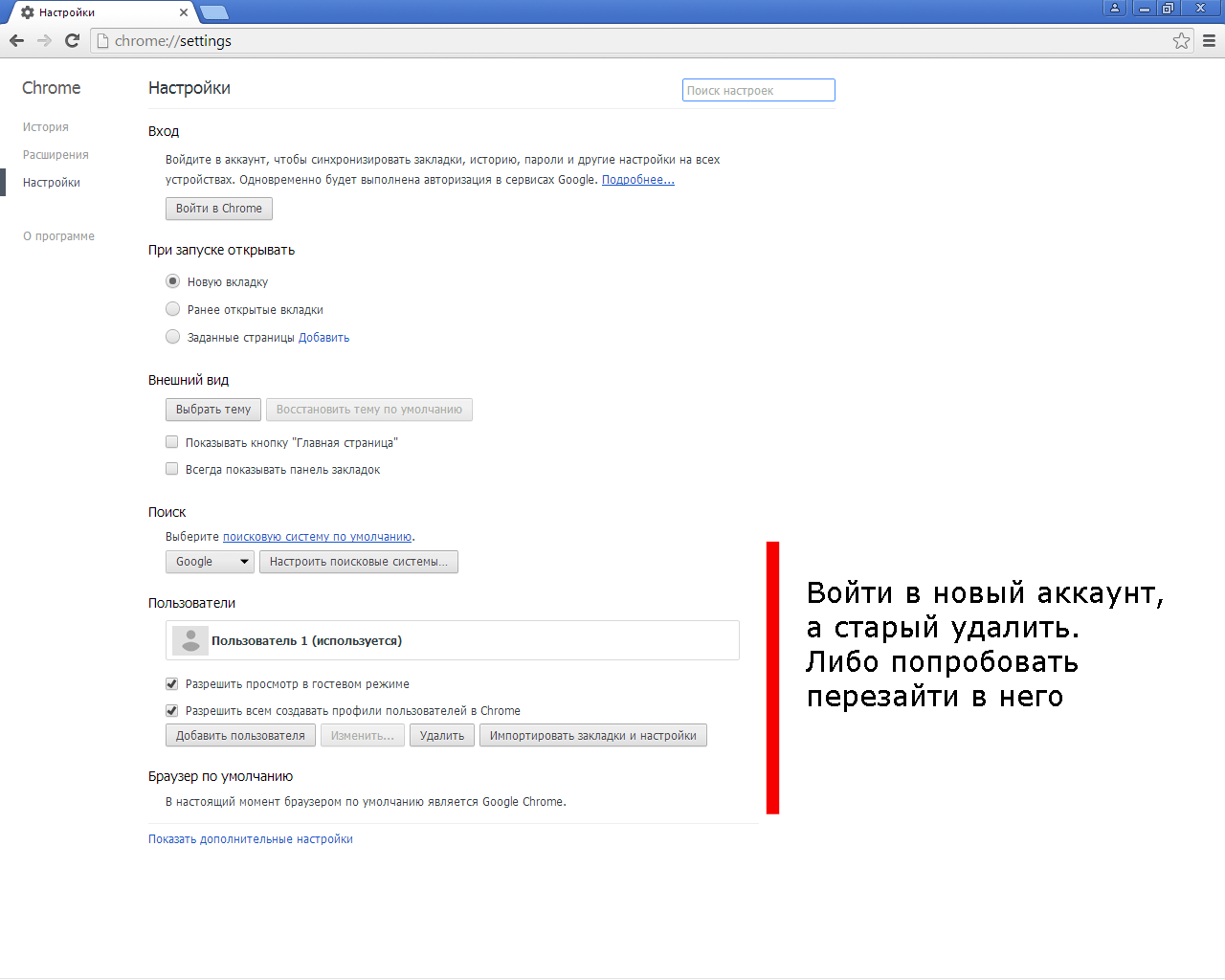1225x980 pixels.
Task: Open a new tab
Action: point(214,12)
